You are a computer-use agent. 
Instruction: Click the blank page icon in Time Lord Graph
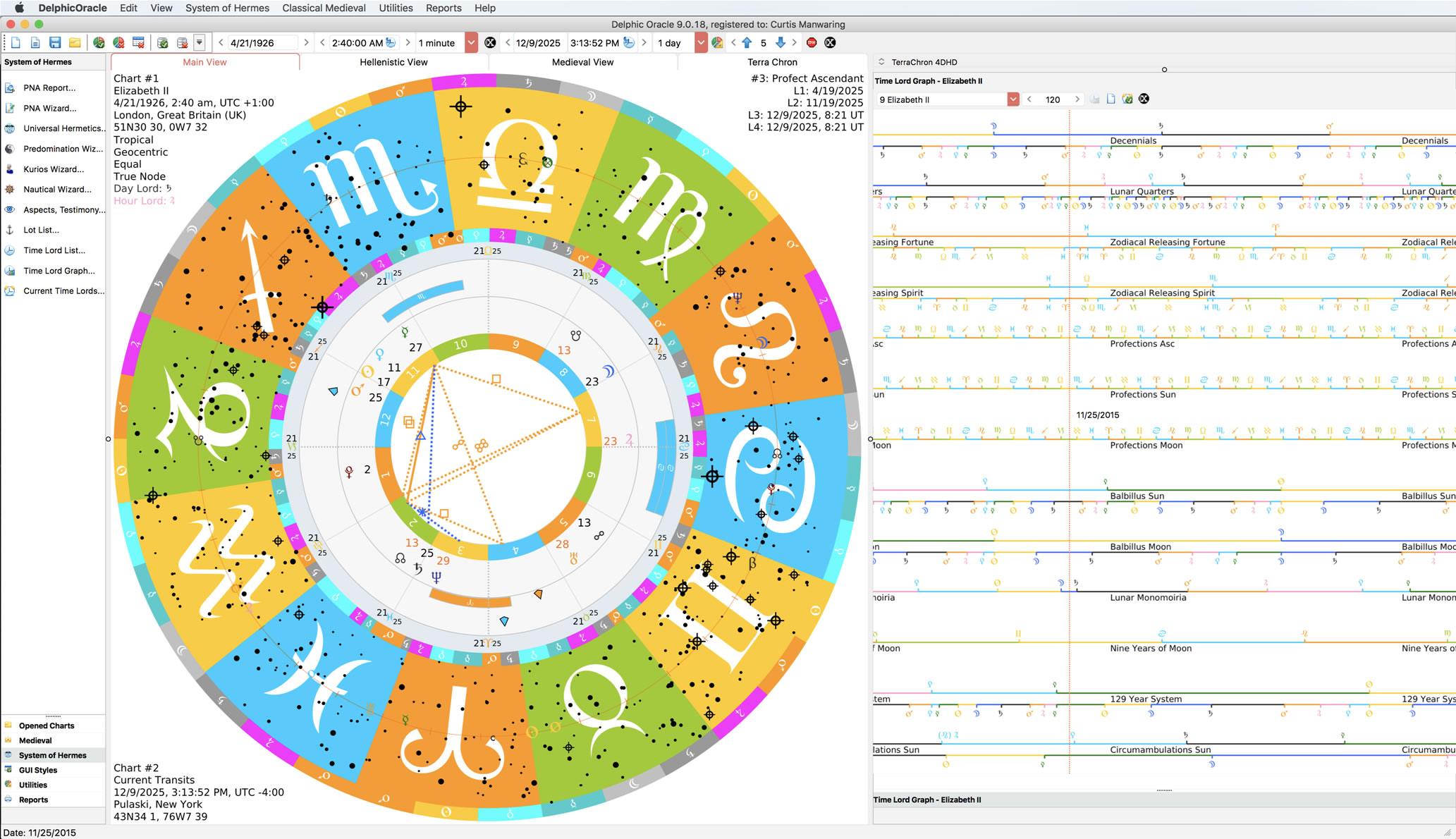[1111, 99]
